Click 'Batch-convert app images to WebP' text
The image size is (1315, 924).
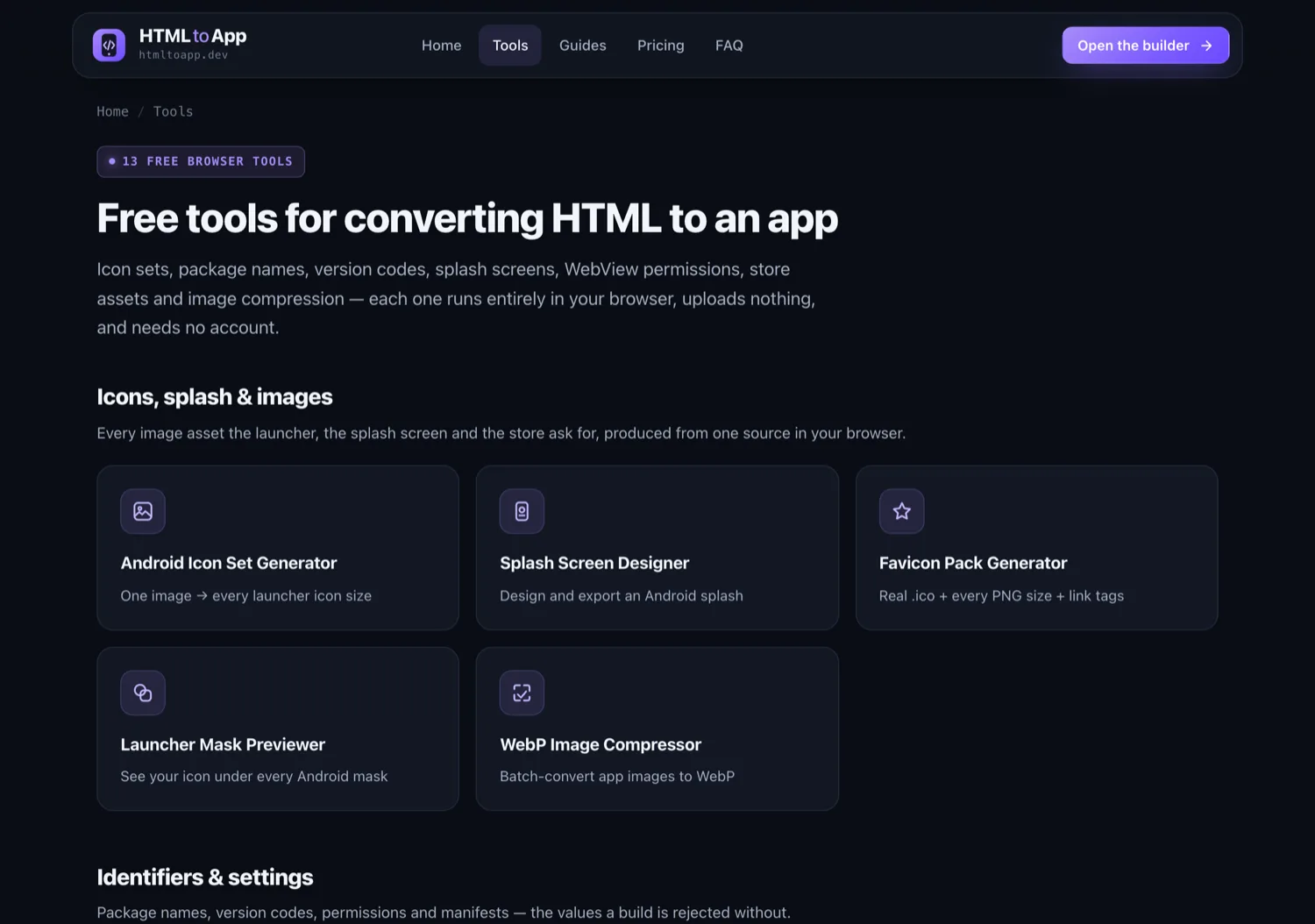point(617,777)
